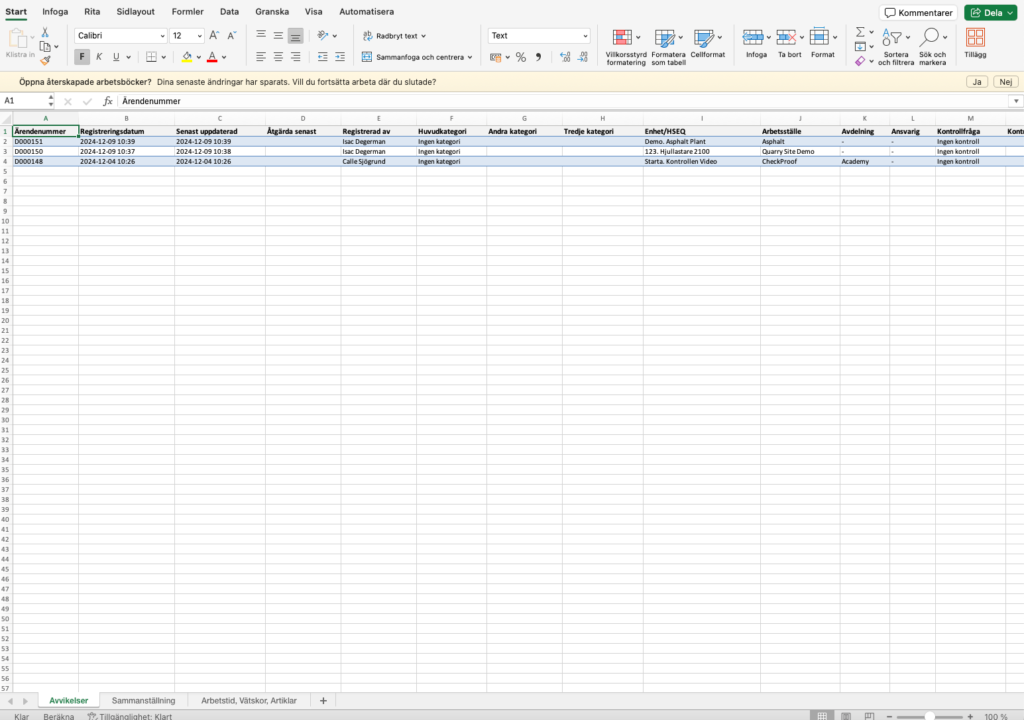This screenshot has width=1024, height=720.
Task: Expand the number format dropdown showing Text
Action: click(x=584, y=35)
